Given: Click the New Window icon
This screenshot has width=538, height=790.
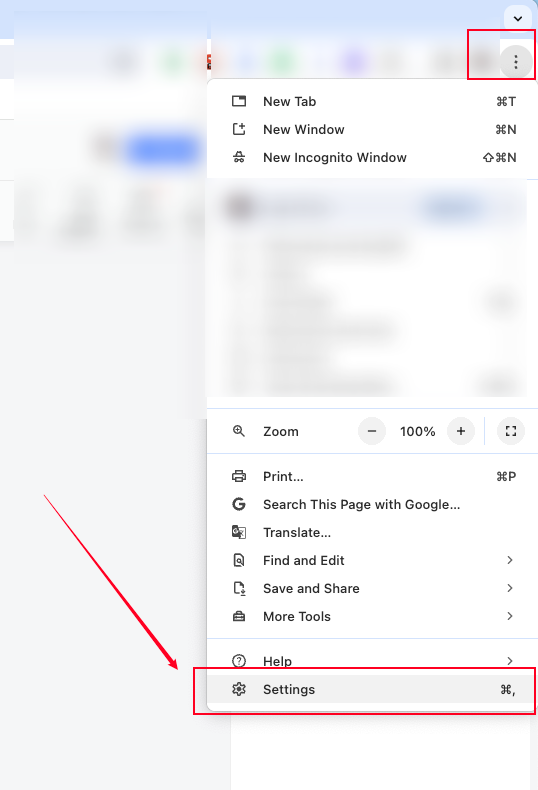Looking at the screenshot, I should (239, 129).
